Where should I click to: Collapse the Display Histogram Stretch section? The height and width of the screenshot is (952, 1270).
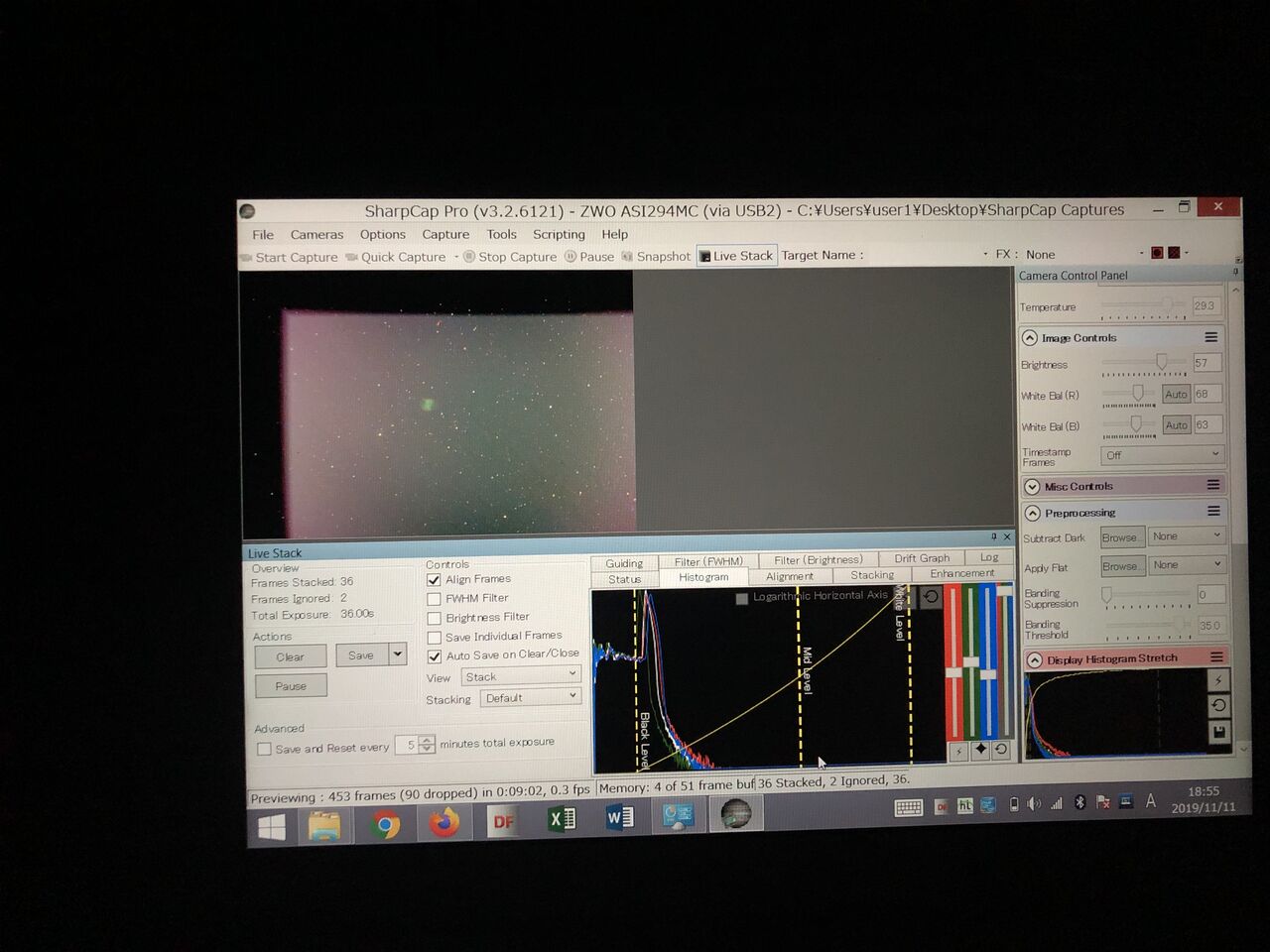click(x=1035, y=660)
